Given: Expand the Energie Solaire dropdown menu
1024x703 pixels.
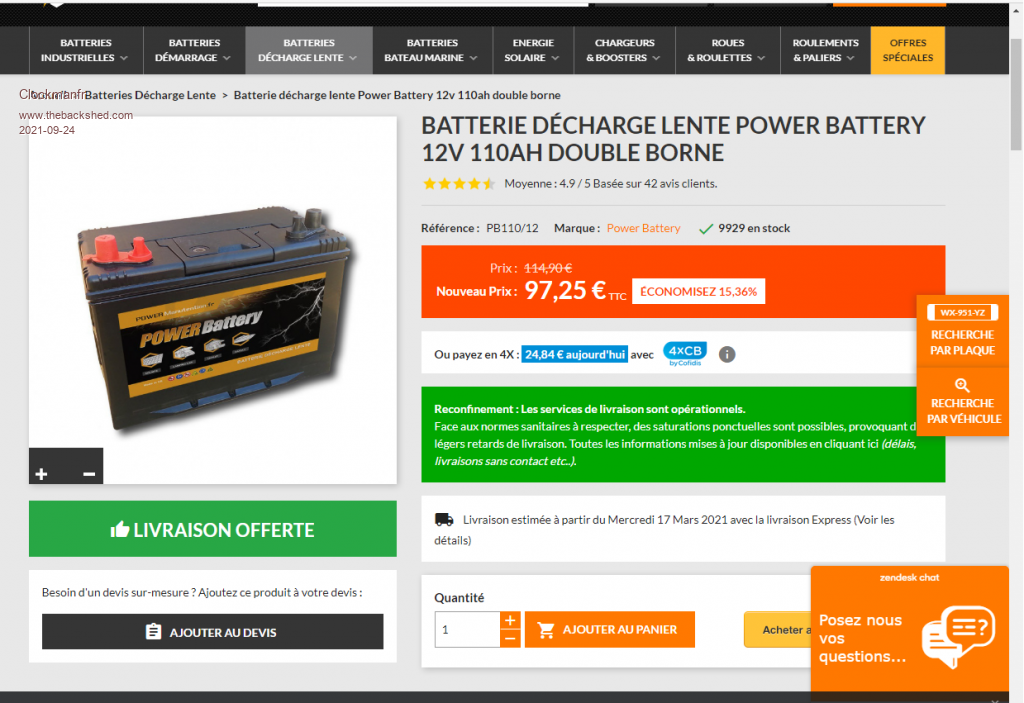Looking at the screenshot, I should pos(533,50).
